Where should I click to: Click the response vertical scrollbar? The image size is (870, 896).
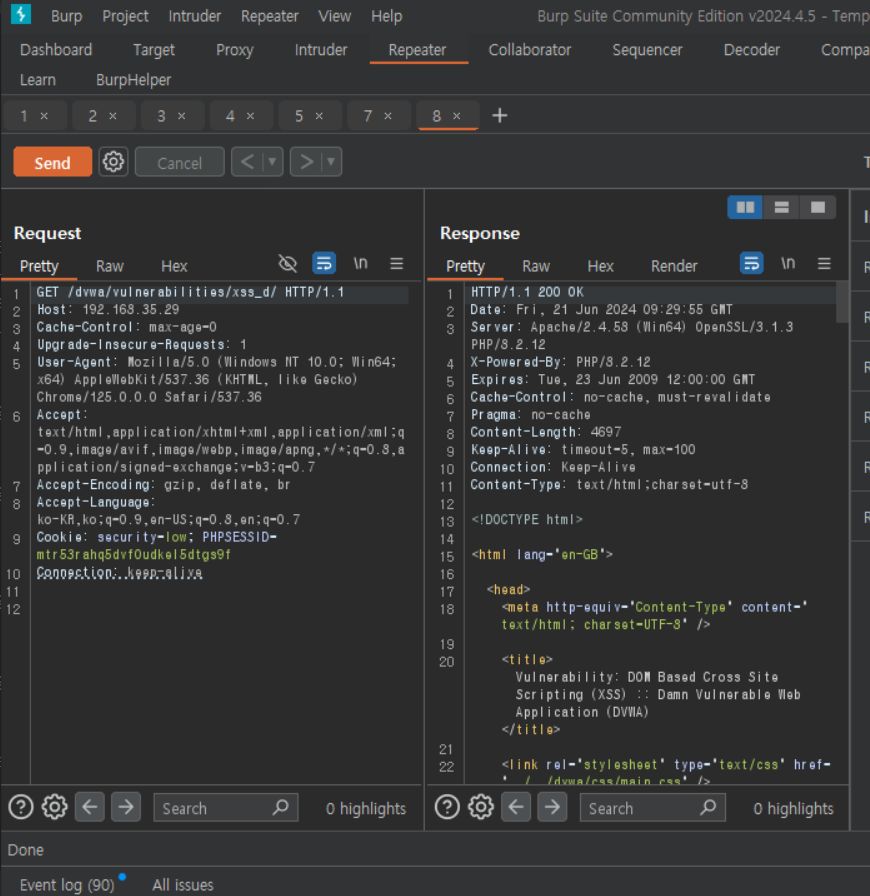pyautogui.click(x=842, y=303)
